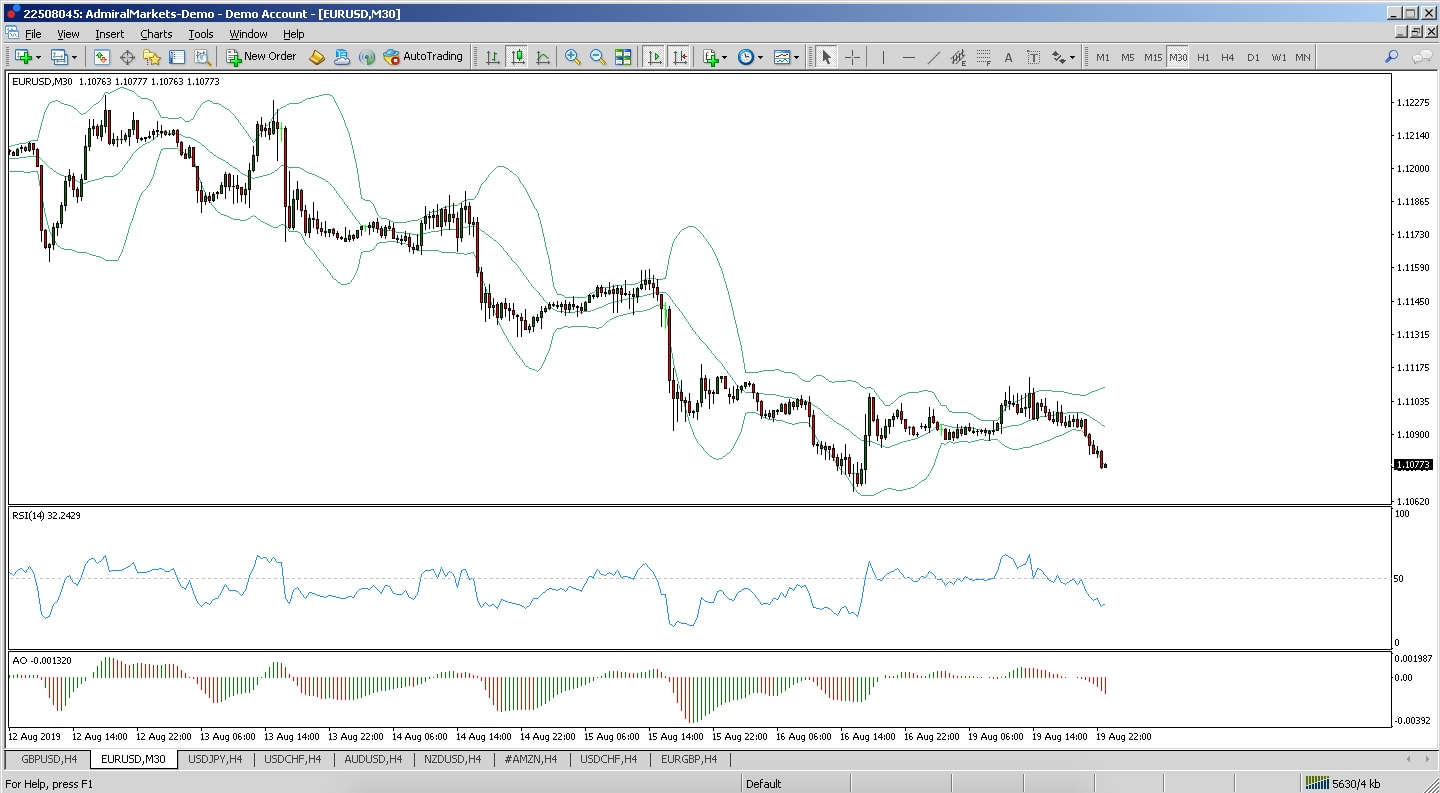Image resolution: width=1440 pixels, height=793 pixels.
Task: Open the New Chart toolbar icon
Action: pyautogui.click(x=23, y=57)
